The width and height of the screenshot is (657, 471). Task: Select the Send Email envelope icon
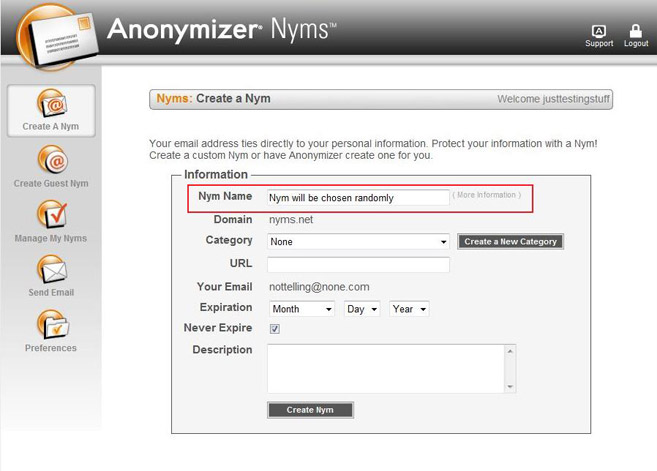(x=51, y=270)
